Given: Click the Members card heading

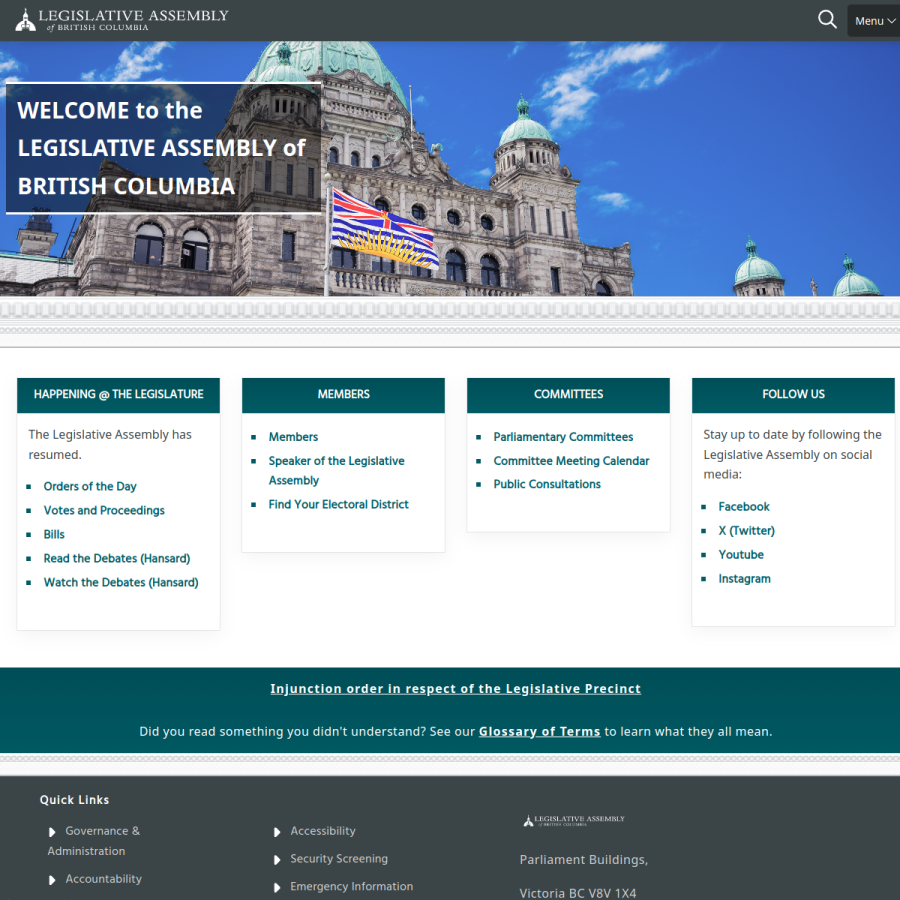Looking at the screenshot, I should pyautogui.click(x=343, y=395).
